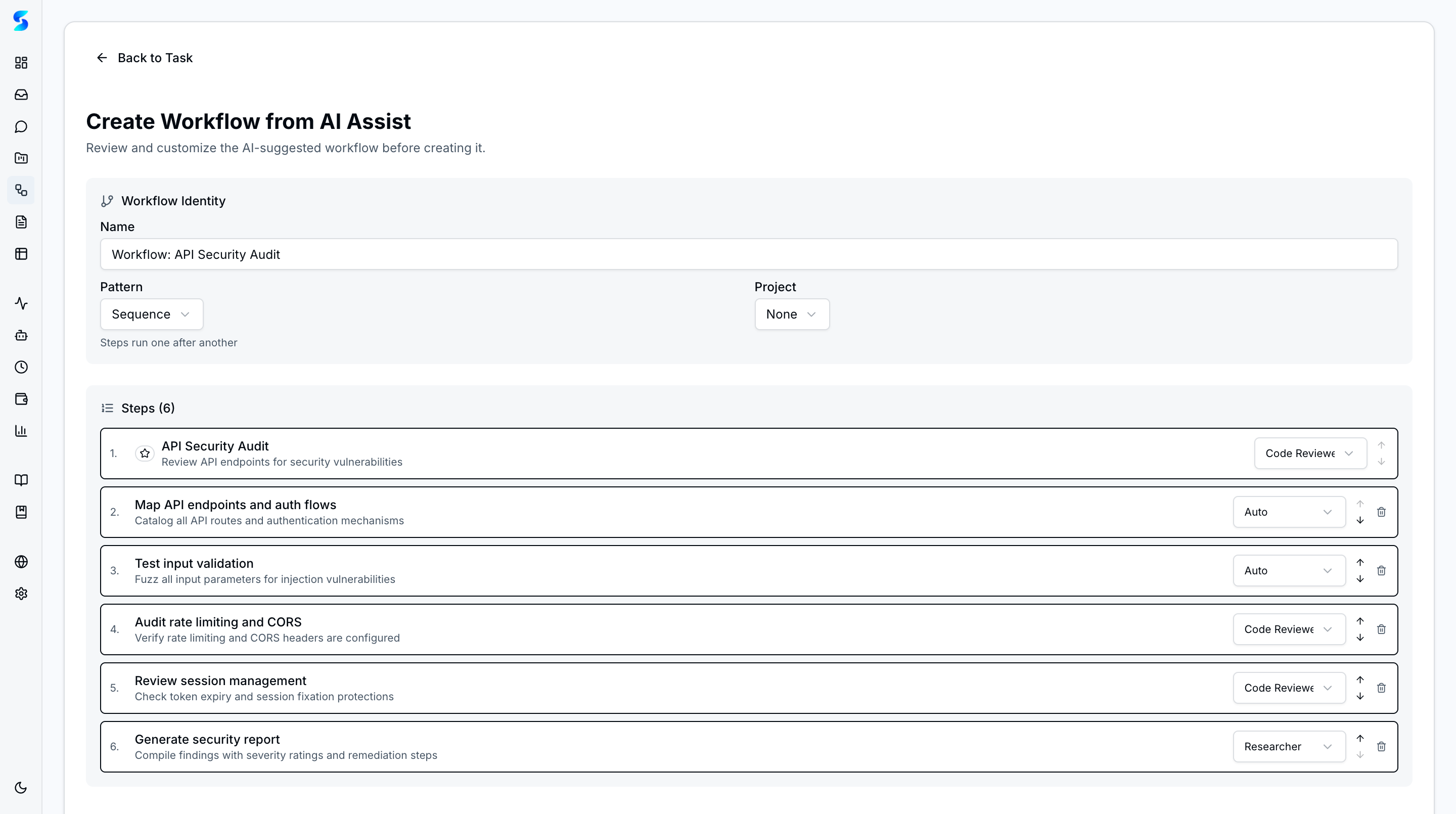Click Back to Task

pyautogui.click(x=144, y=58)
